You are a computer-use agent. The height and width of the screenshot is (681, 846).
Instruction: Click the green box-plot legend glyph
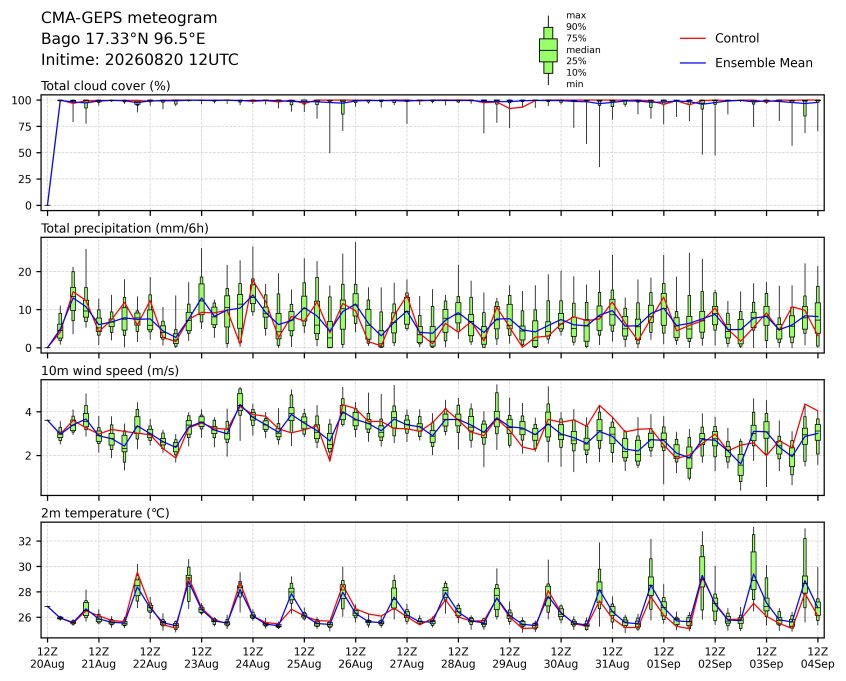pyautogui.click(x=548, y=50)
